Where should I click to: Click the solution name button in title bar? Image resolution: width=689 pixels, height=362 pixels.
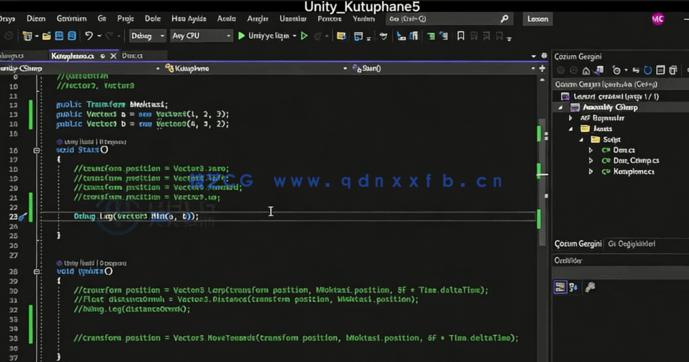[538, 19]
